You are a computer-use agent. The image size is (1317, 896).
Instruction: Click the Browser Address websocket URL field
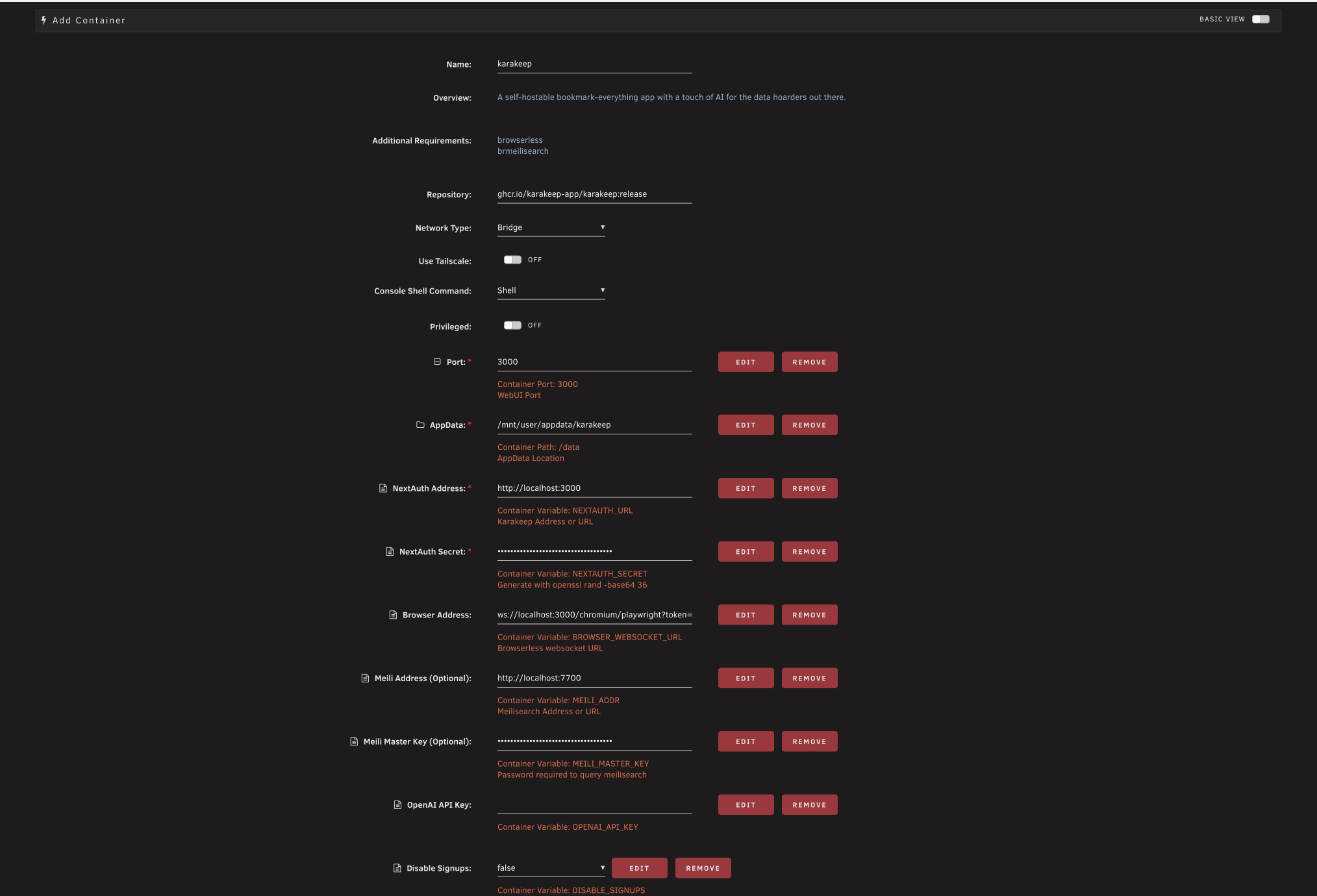pos(594,615)
